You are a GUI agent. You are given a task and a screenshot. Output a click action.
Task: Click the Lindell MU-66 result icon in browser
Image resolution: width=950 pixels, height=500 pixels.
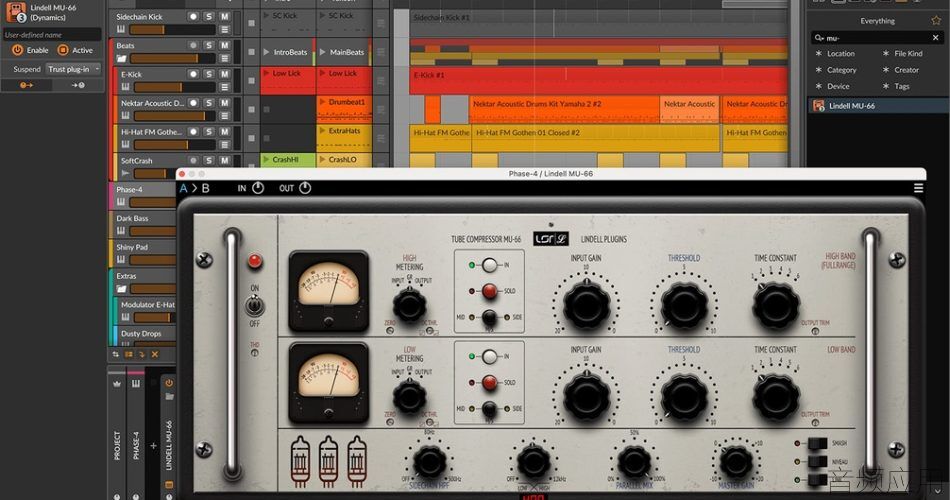tap(819, 105)
